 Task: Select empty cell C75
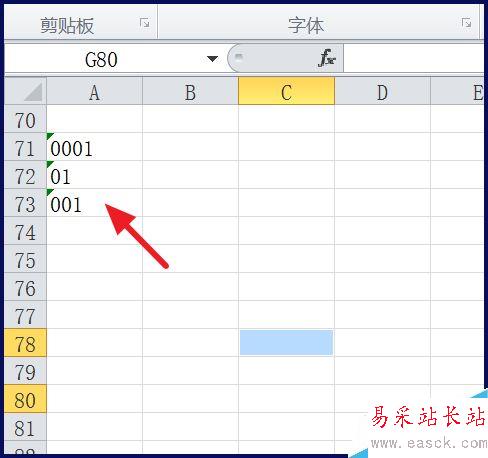coord(286,259)
